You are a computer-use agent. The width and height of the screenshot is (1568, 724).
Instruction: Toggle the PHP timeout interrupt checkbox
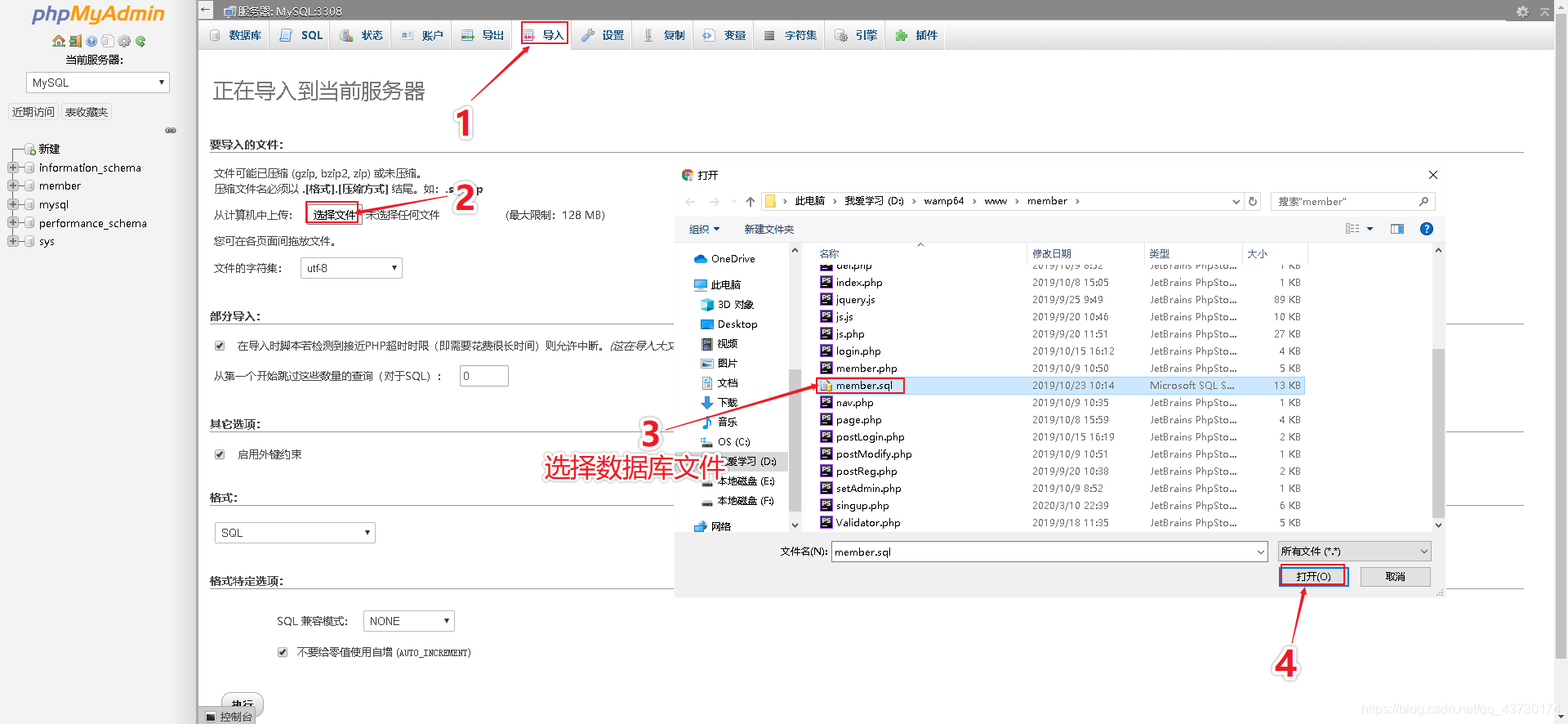(220, 346)
